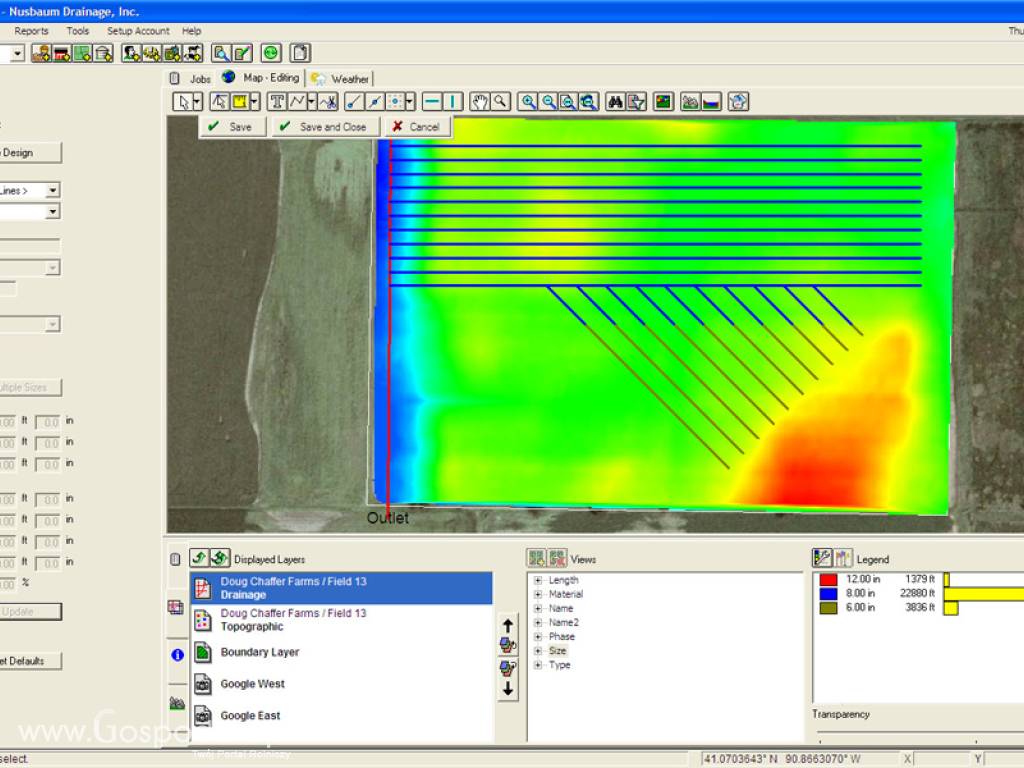Select the Google West layer
Image resolution: width=1024 pixels, height=768 pixels.
pos(341,684)
